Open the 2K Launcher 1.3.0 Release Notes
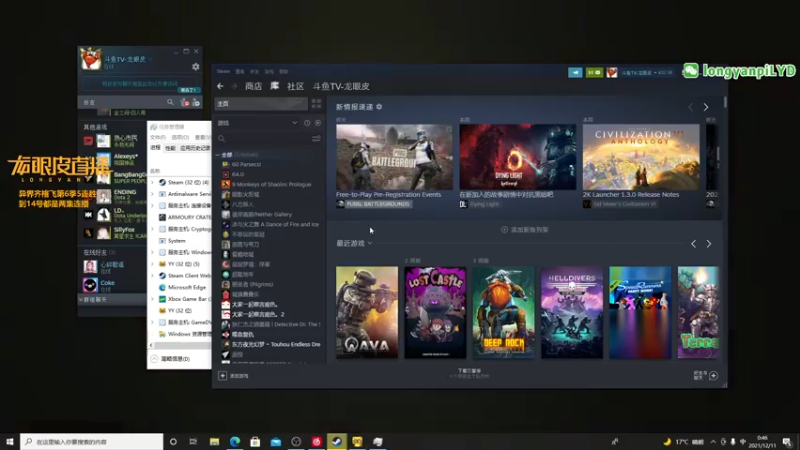The height and width of the screenshot is (450, 800). [x=631, y=194]
